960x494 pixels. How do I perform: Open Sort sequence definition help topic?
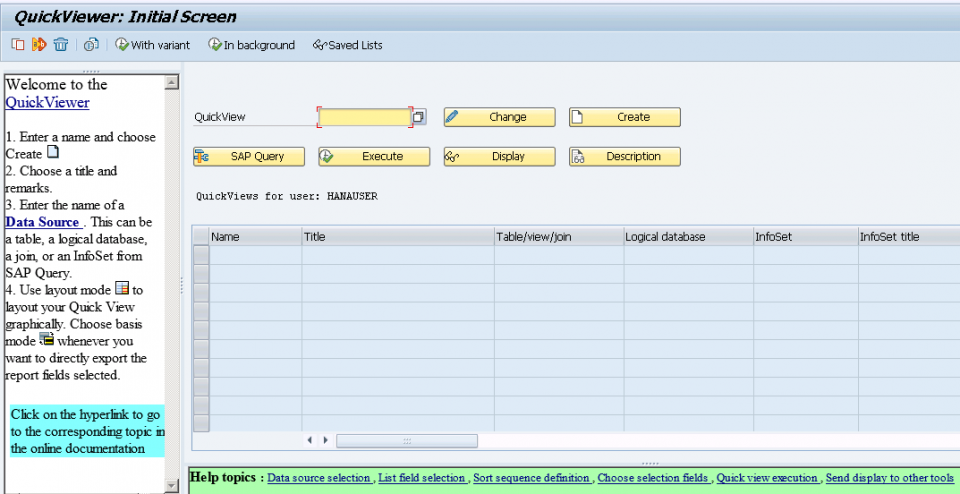coord(531,478)
